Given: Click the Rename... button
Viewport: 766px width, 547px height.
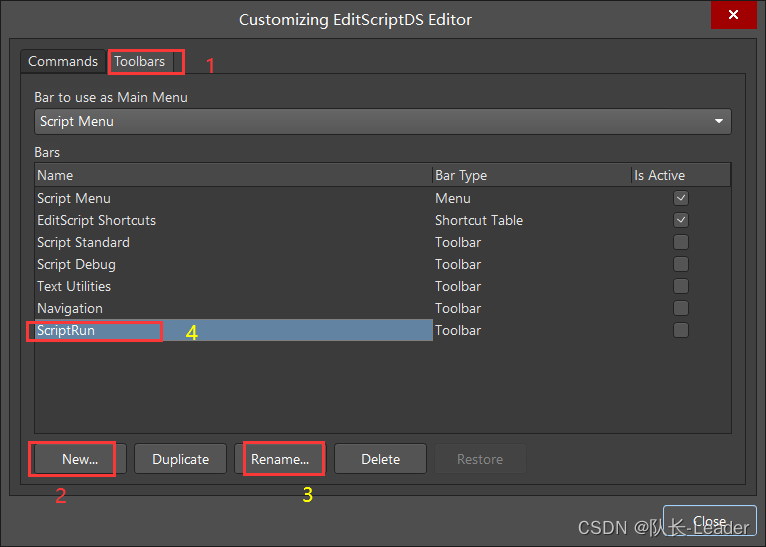Looking at the screenshot, I should [x=280, y=459].
